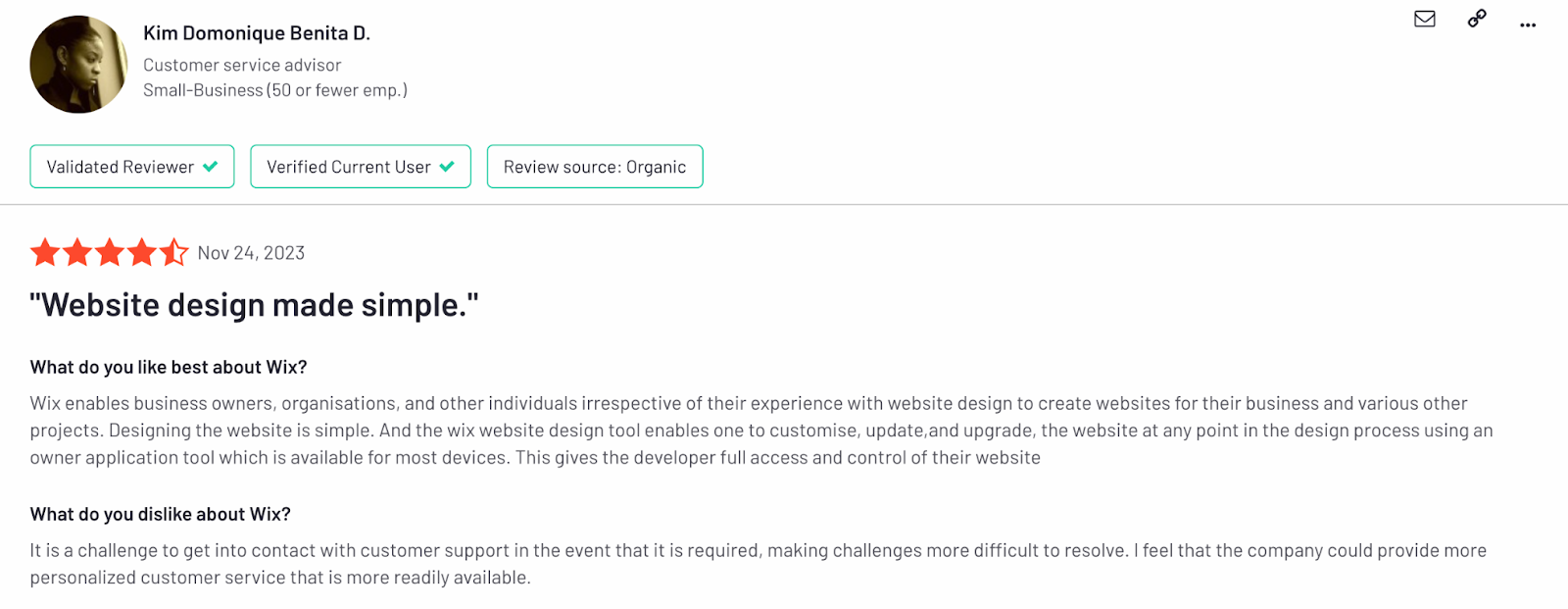Open reviewer profile for Kim Domonique Benita D.
This screenshot has width=1568, height=609.
(x=257, y=31)
